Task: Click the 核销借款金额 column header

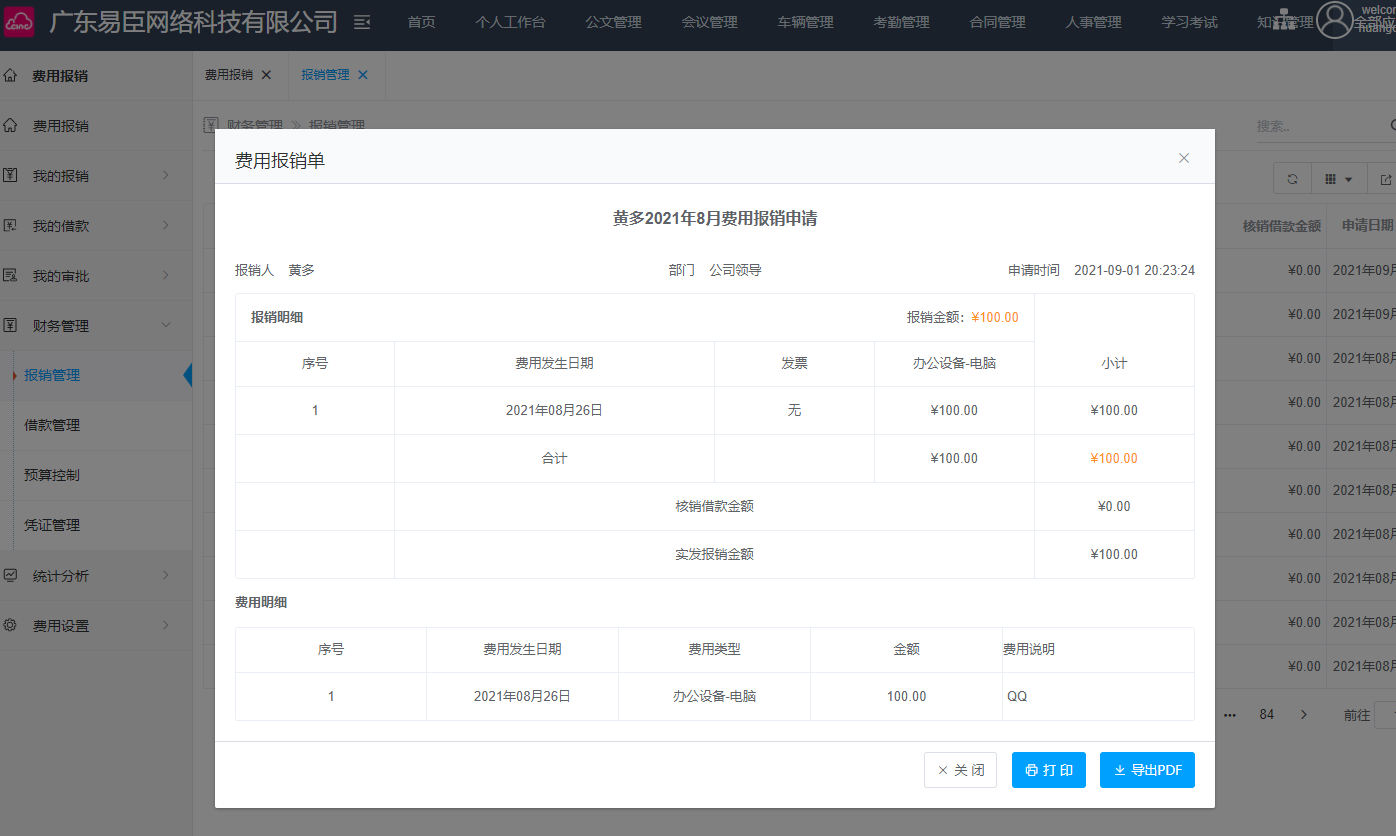Action: [x=1282, y=226]
